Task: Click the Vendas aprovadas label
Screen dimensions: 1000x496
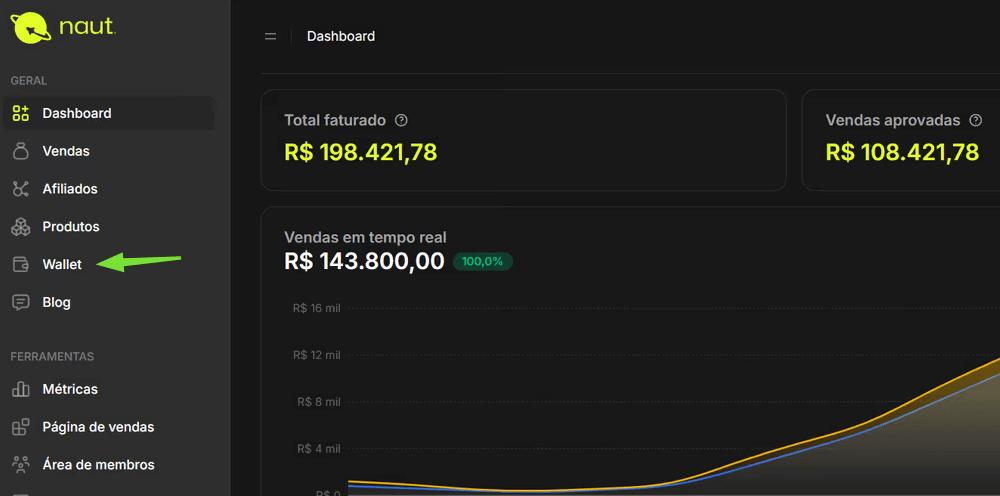Action: tap(893, 120)
